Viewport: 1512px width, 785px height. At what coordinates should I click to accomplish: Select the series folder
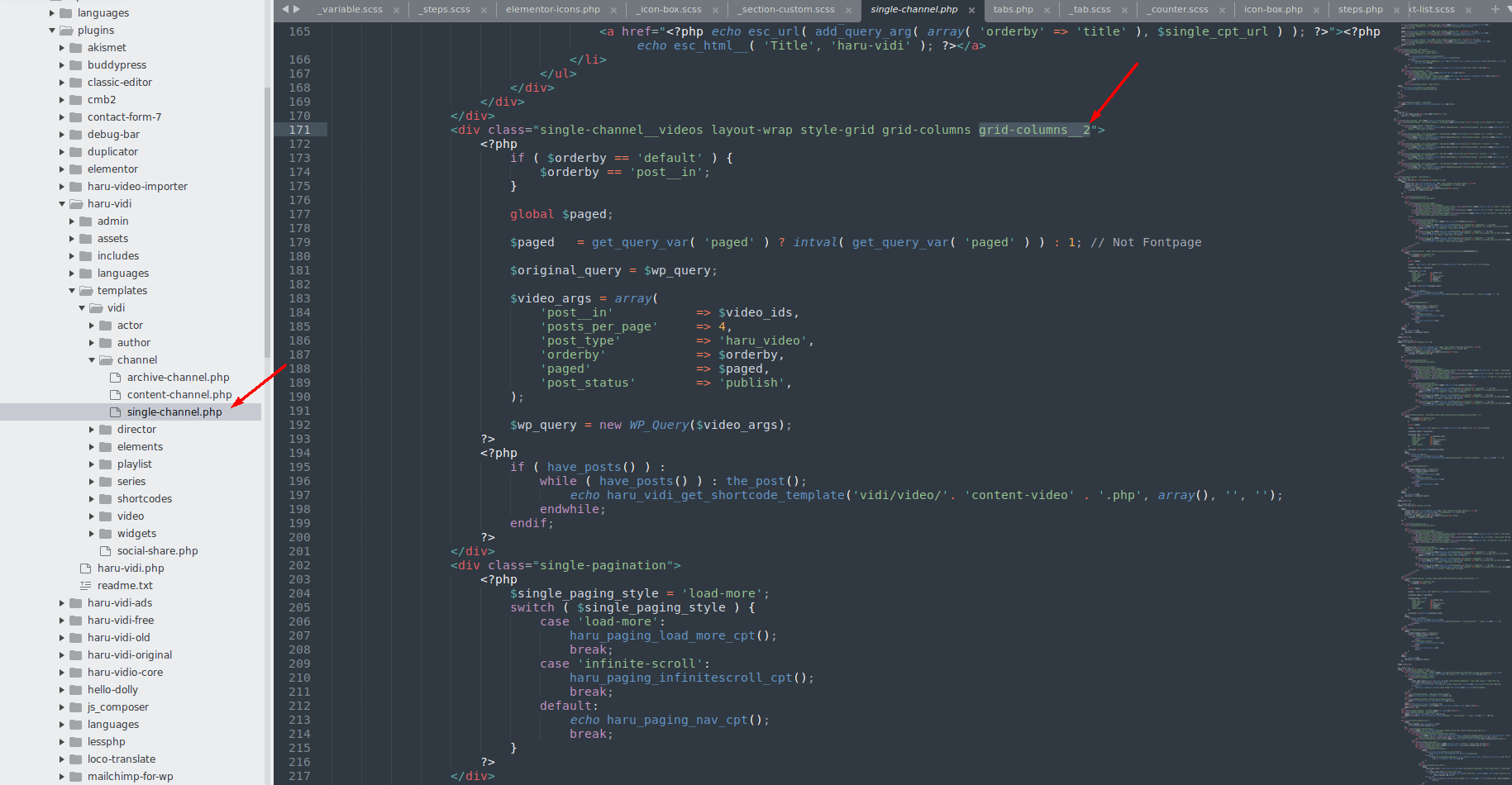(x=131, y=482)
